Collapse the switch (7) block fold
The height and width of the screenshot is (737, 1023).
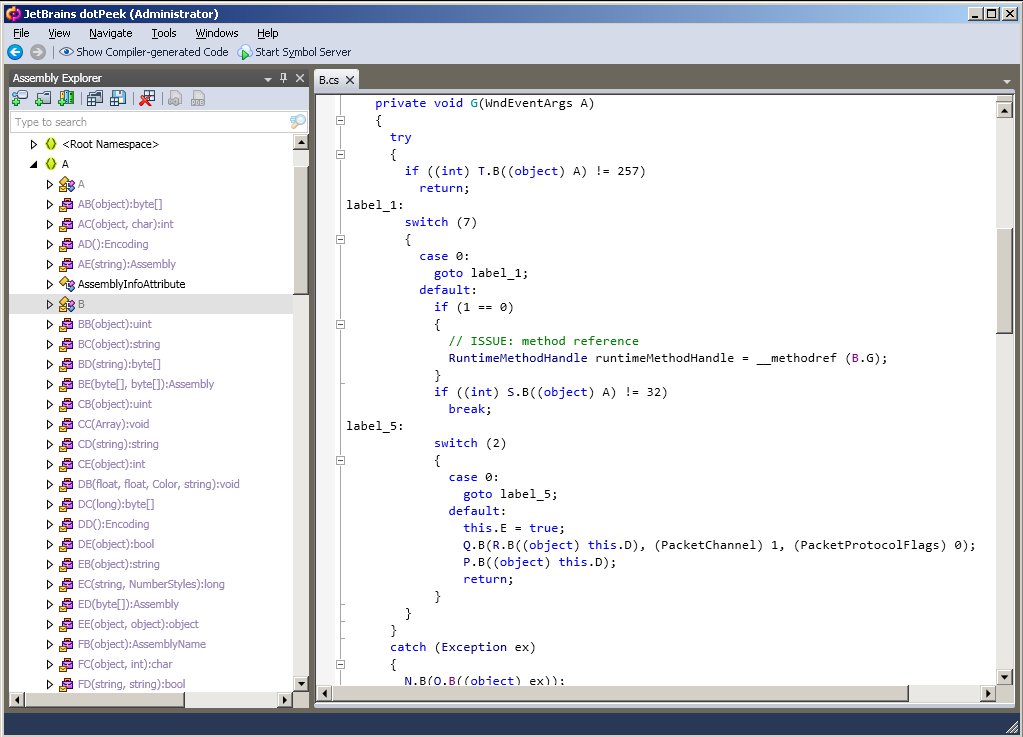point(340,239)
